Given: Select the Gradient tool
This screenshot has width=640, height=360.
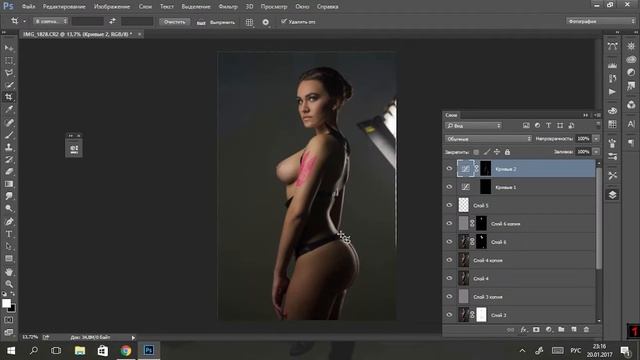Looking at the screenshot, I should click(9, 184).
